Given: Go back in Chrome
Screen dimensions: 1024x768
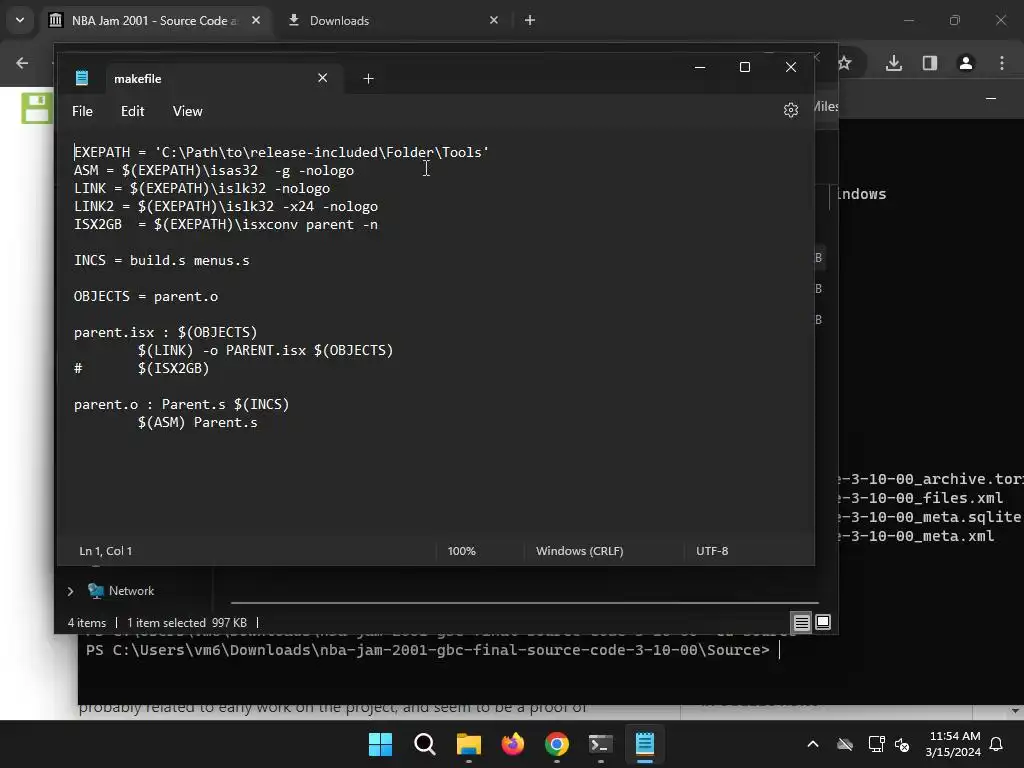Looking at the screenshot, I should [x=22, y=63].
